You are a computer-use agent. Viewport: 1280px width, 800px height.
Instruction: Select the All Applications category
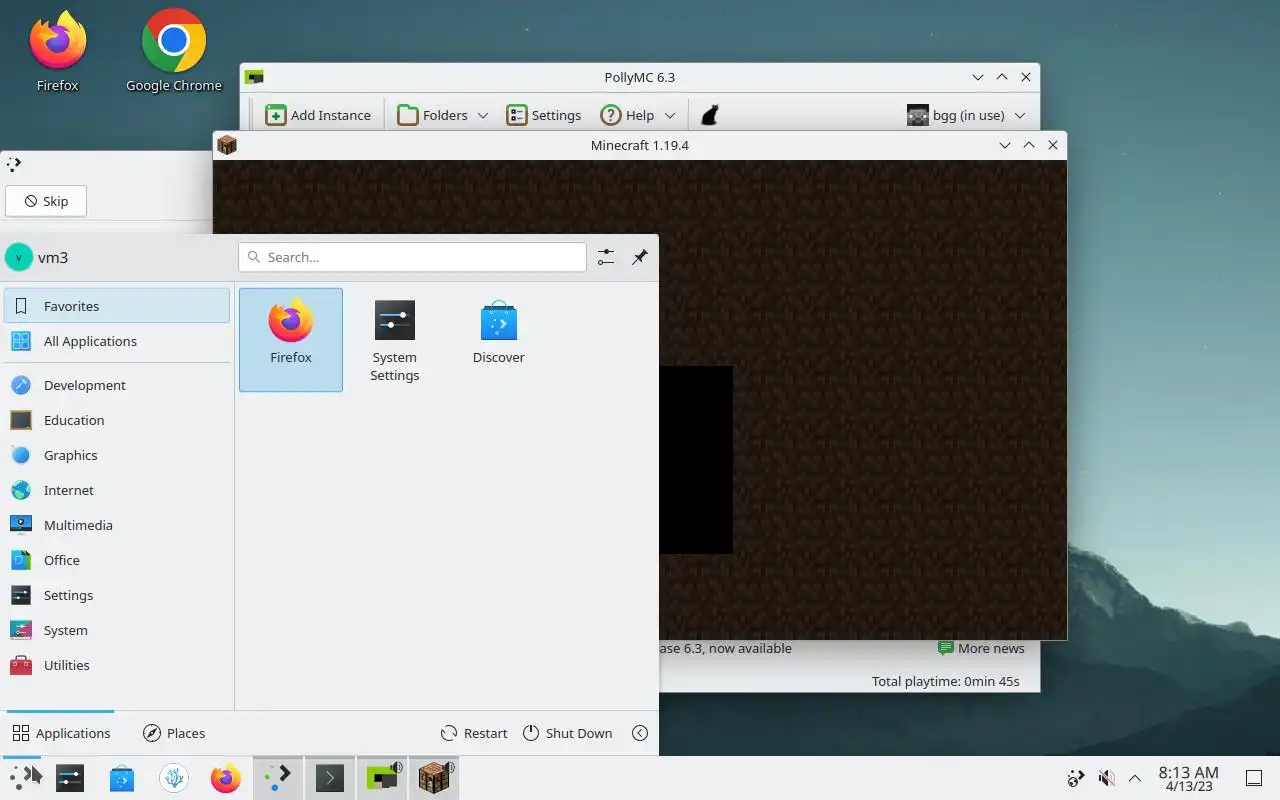[117, 341]
